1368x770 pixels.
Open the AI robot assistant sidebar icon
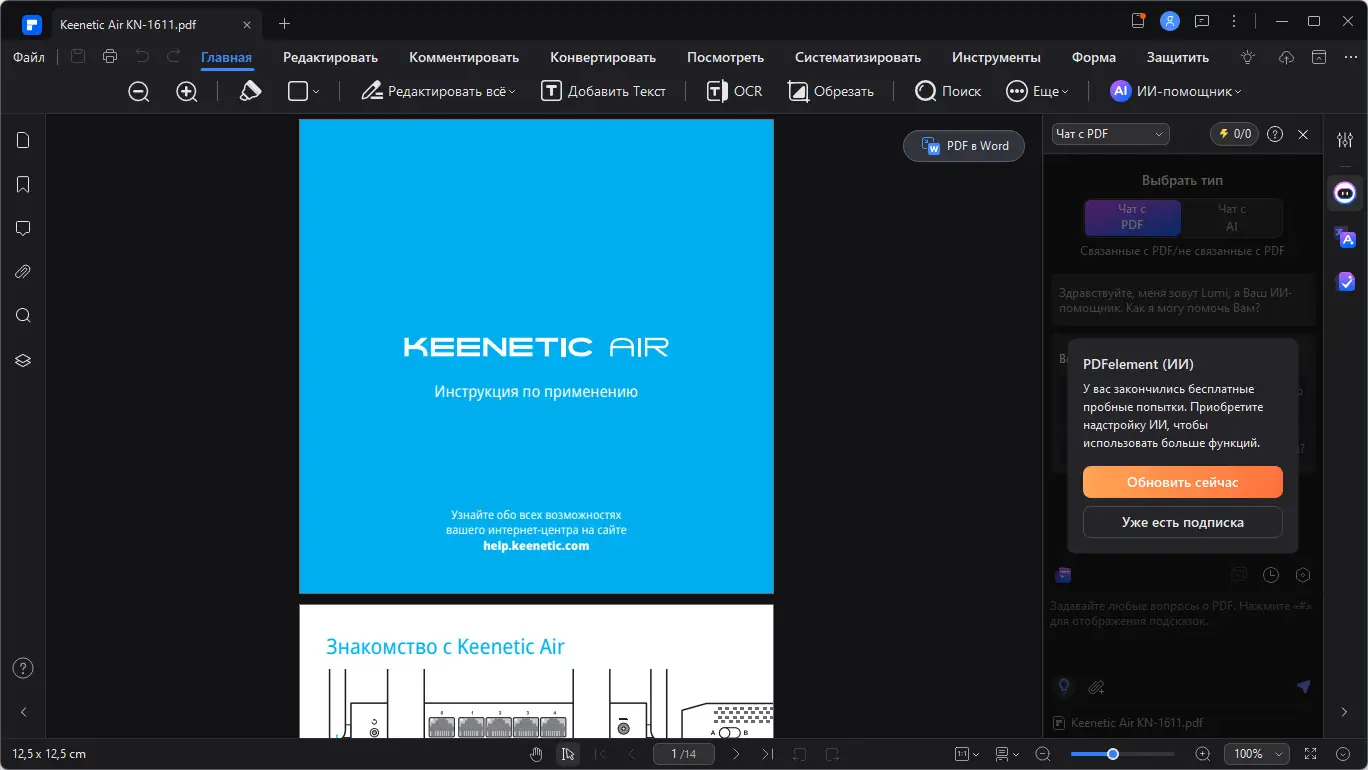pyautogui.click(x=1345, y=193)
